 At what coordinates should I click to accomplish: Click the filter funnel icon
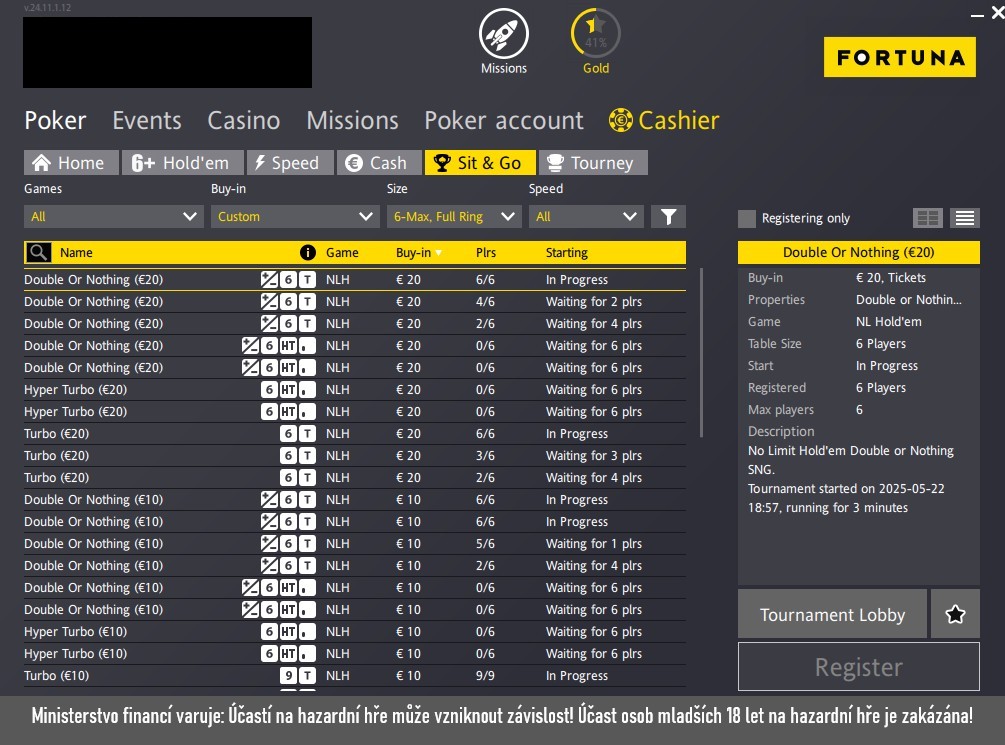(x=669, y=217)
